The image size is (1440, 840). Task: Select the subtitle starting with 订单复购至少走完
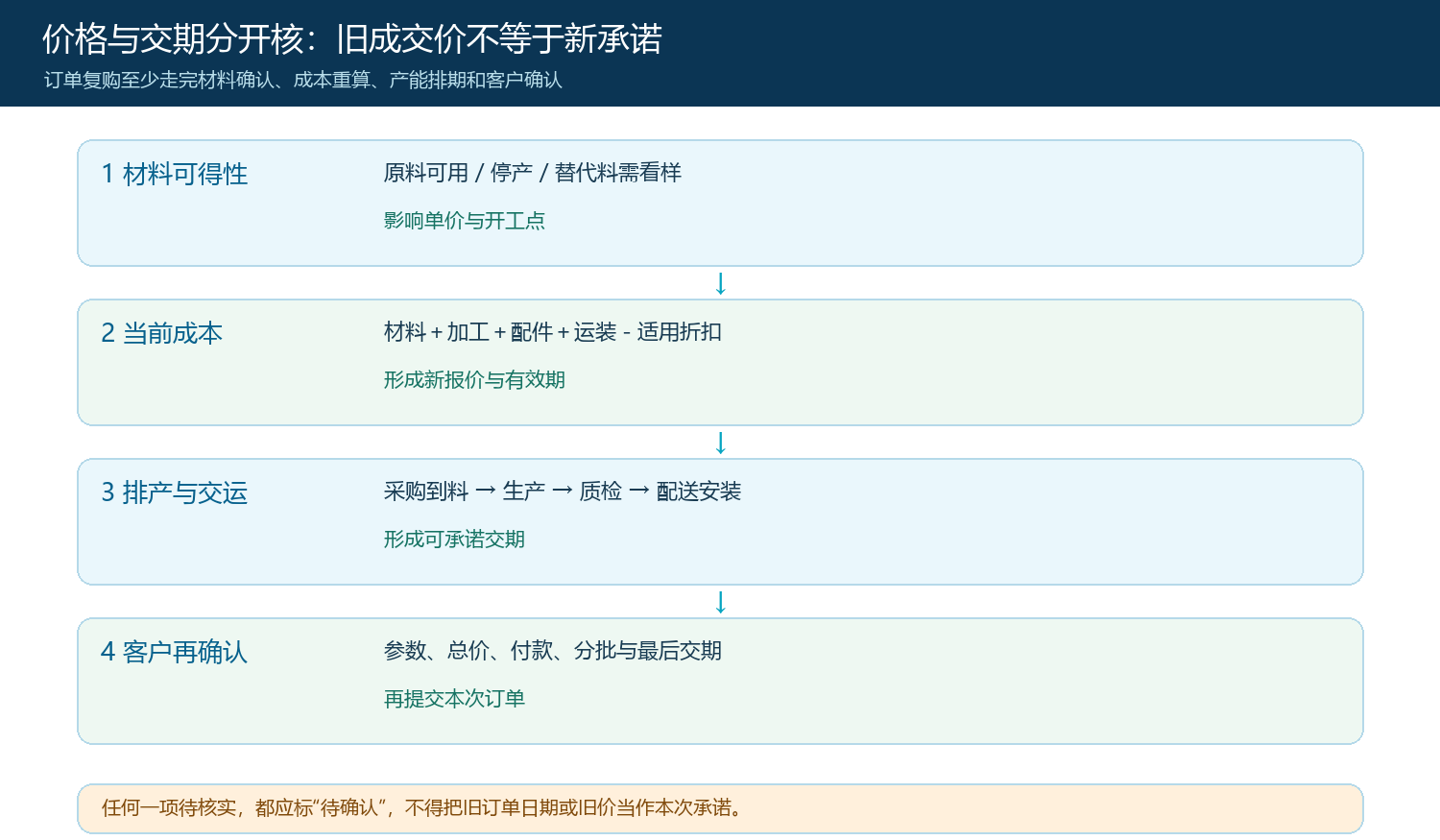pyautogui.click(x=303, y=81)
